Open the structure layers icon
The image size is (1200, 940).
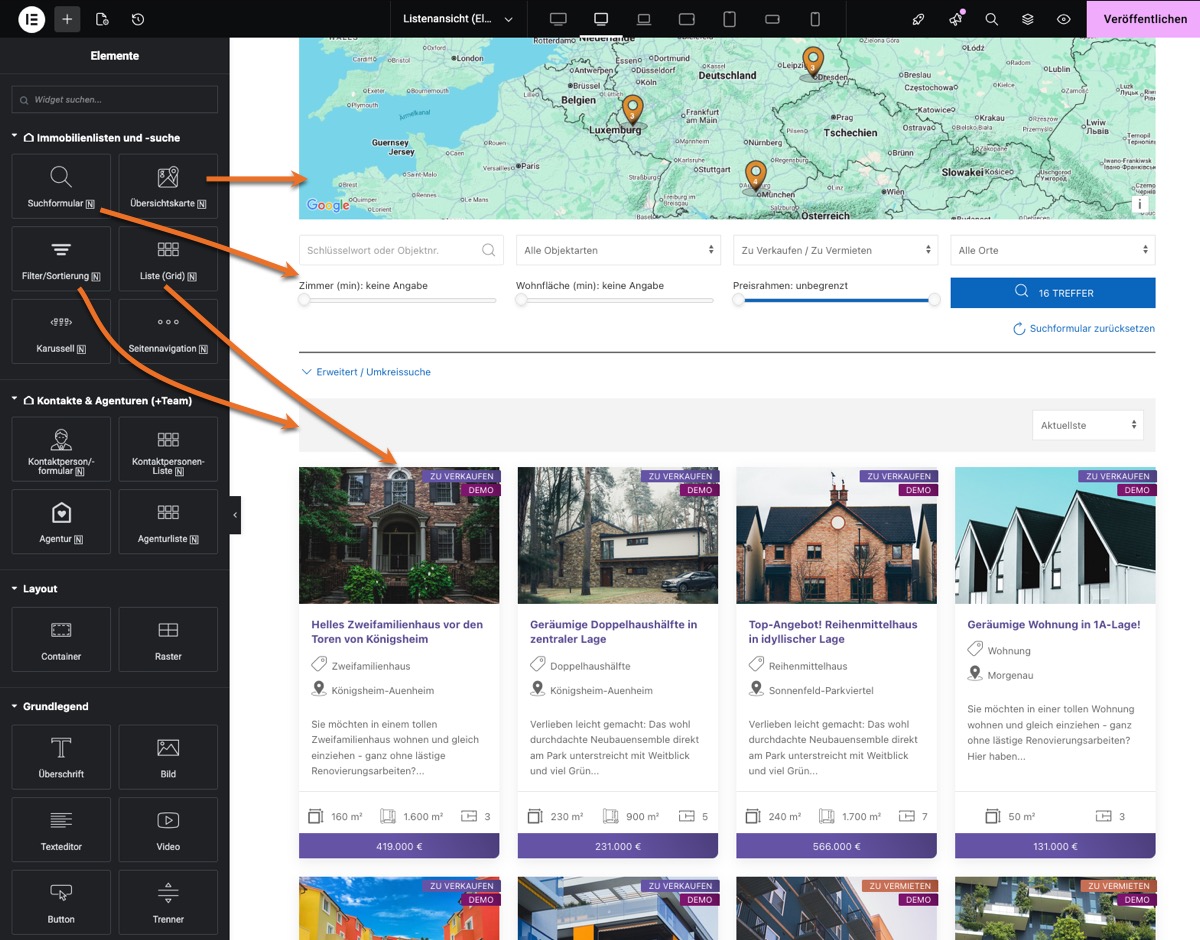[1027, 19]
